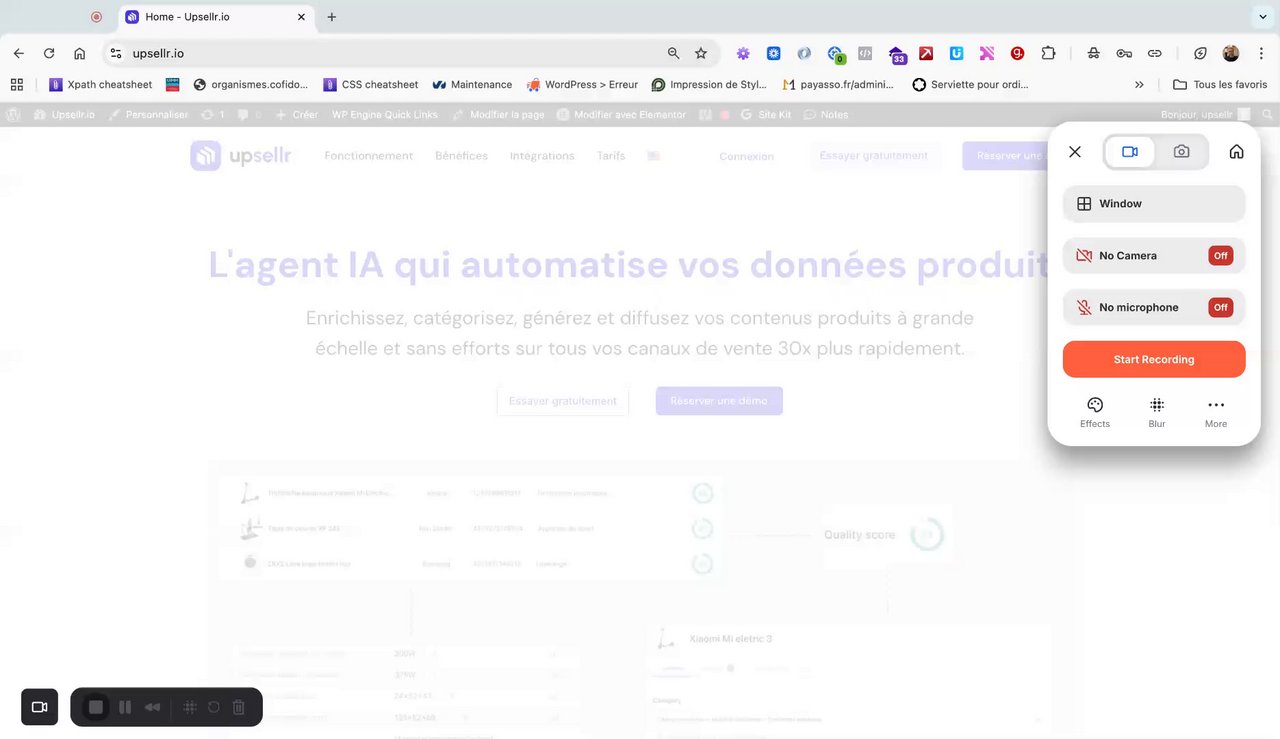Screen dimensions: 1280x739
Task: Click the pause button in recording toolbar
Action: pyautogui.click(x=125, y=707)
